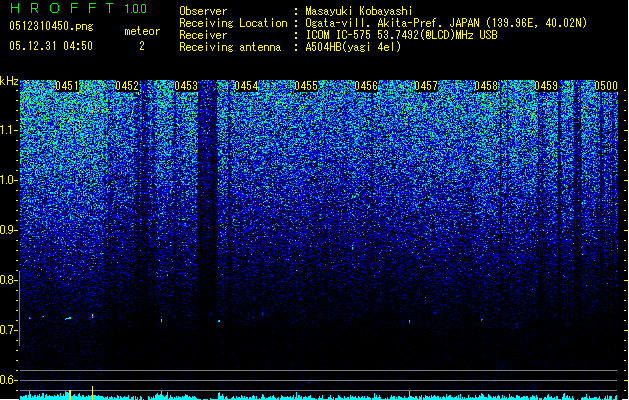Click the 0.8 kHz axis label

click(x=9, y=280)
